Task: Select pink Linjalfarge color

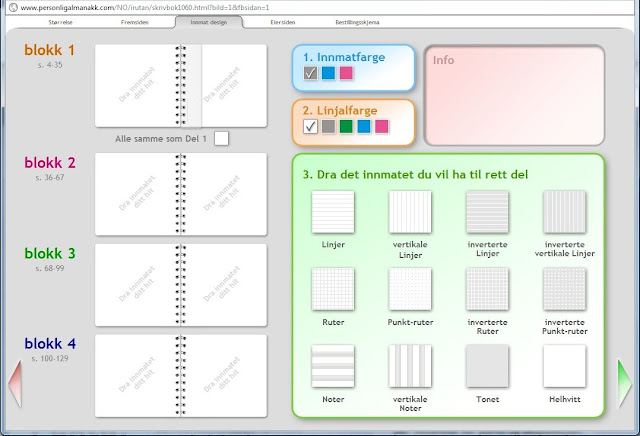Action: click(382, 126)
